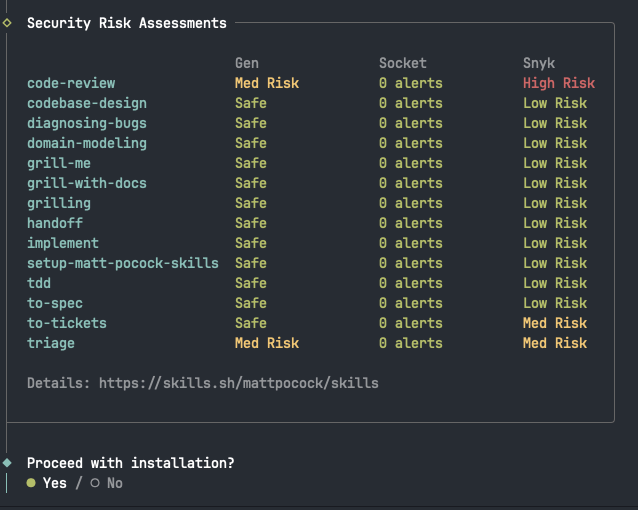Image resolution: width=638 pixels, height=510 pixels.
Task: Select the grilling skill name
Action: tap(59, 203)
